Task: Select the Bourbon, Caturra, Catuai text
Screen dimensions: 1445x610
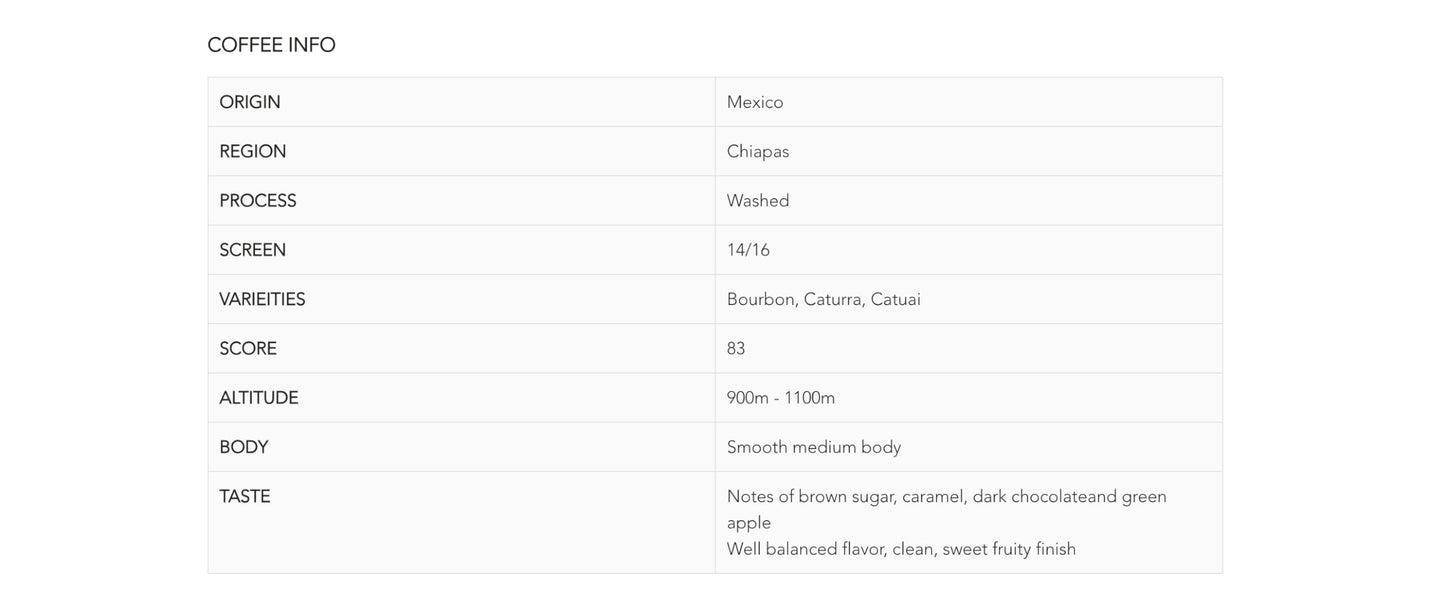Action: (x=823, y=299)
